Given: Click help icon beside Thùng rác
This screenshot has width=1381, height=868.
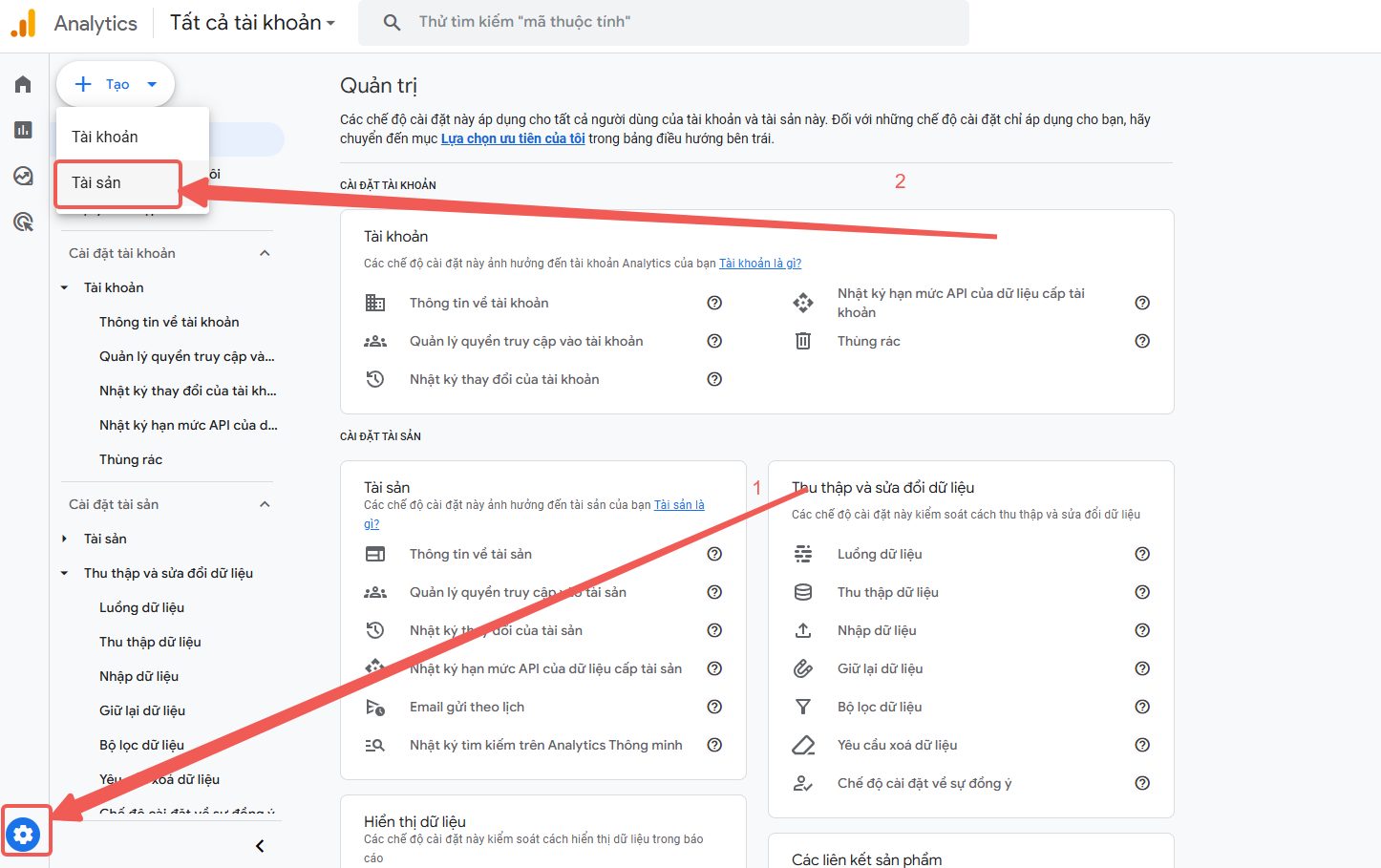Looking at the screenshot, I should click(x=1141, y=341).
